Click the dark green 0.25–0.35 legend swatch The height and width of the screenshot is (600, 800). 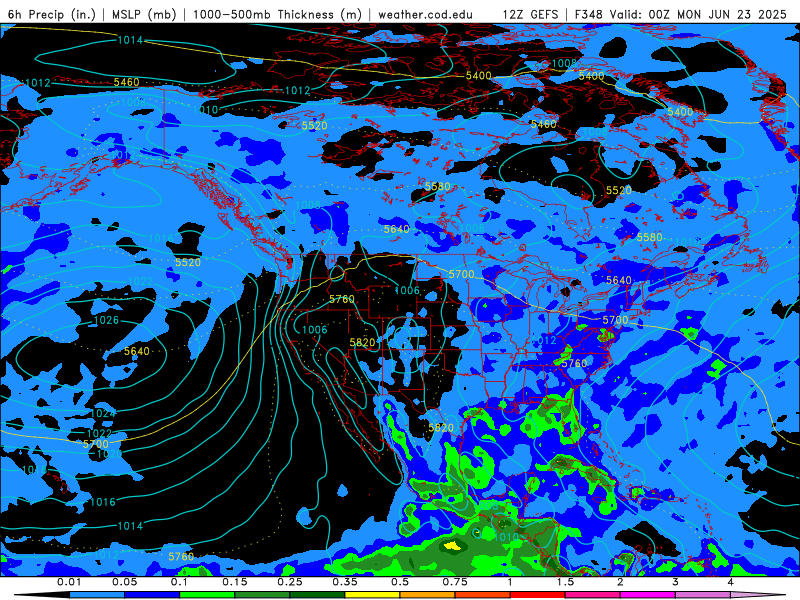317,595
